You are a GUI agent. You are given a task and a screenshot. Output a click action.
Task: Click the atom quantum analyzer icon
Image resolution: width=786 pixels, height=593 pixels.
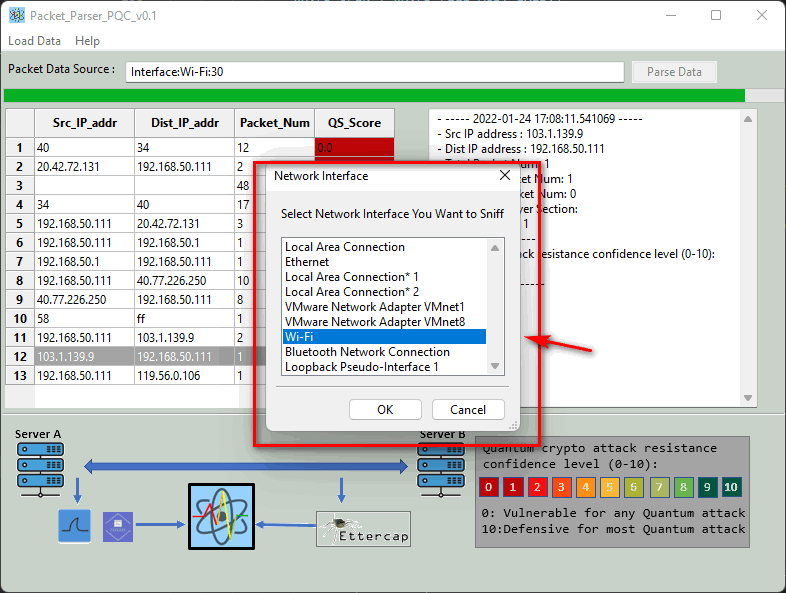(221, 516)
